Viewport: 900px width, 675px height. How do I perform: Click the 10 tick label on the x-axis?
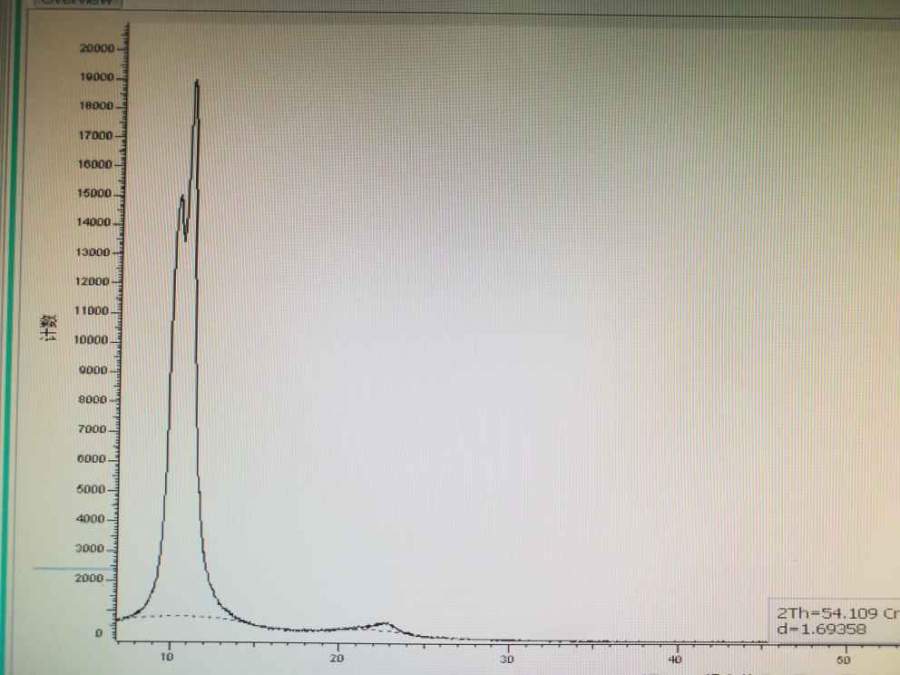167,657
